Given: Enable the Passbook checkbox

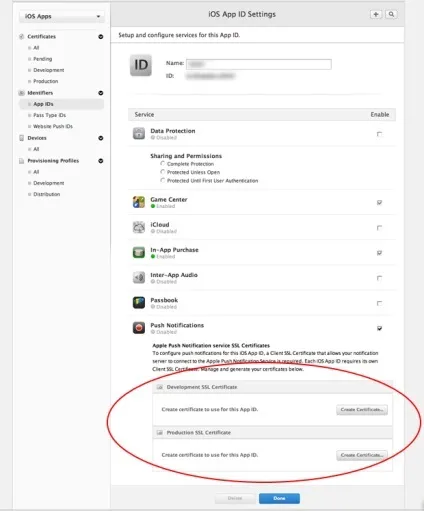Looking at the screenshot, I should [379, 303].
